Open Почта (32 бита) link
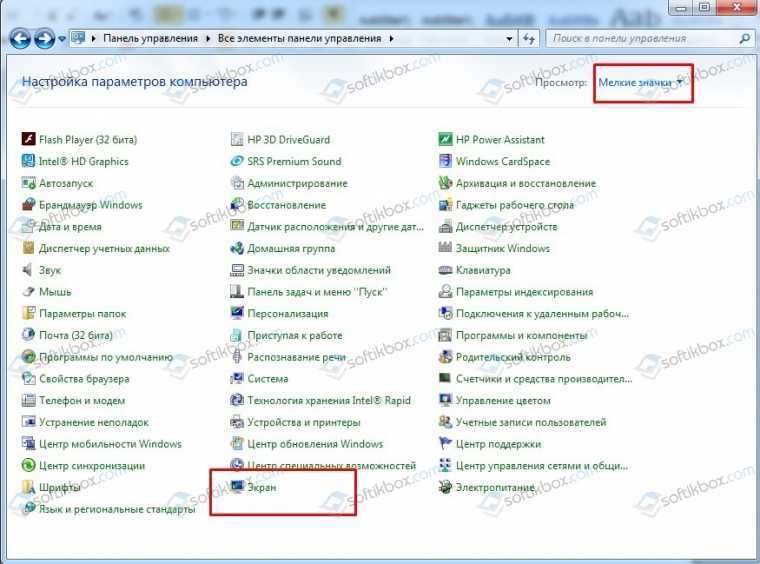 click(x=76, y=335)
